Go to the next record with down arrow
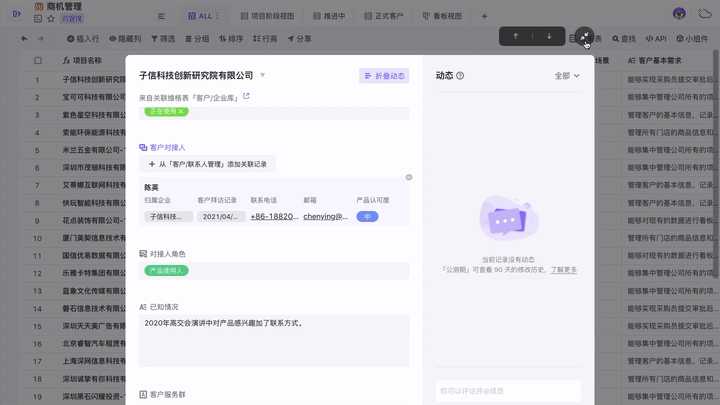Viewport: 720px width, 405px height. 549,36
